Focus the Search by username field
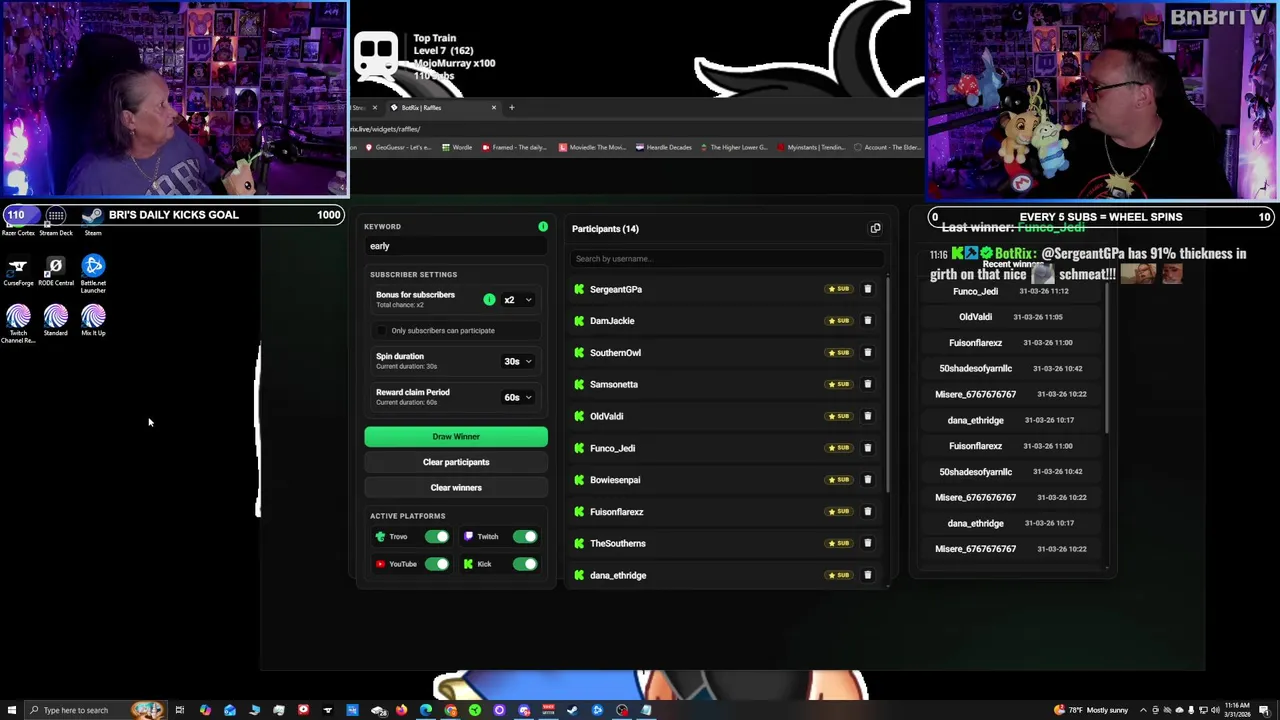 point(727,259)
